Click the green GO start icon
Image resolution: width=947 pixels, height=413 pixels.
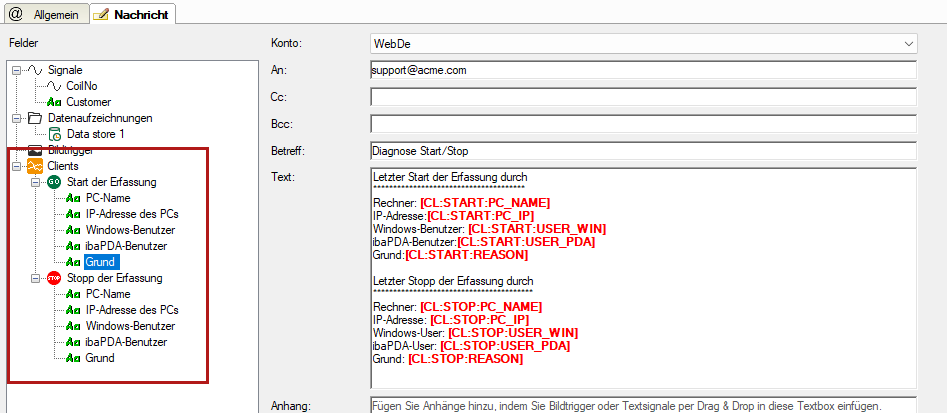pyautogui.click(x=54, y=182)
